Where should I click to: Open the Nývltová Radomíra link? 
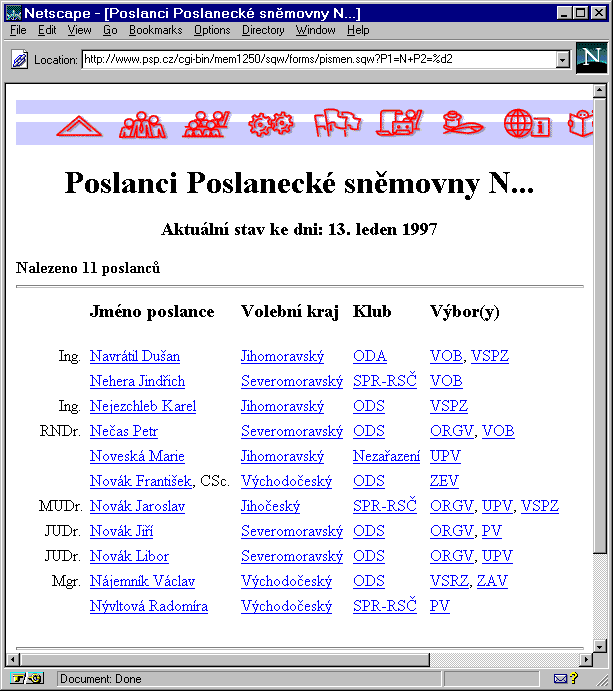tap(149, 606)
